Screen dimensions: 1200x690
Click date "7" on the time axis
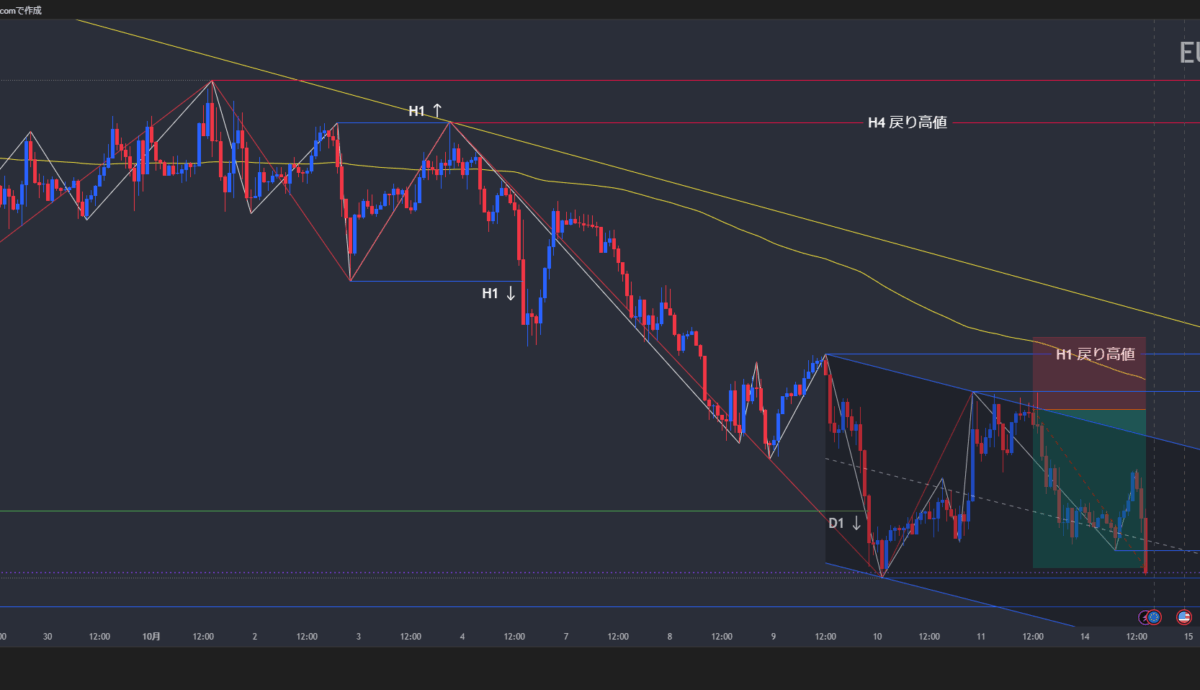[566, 636]
